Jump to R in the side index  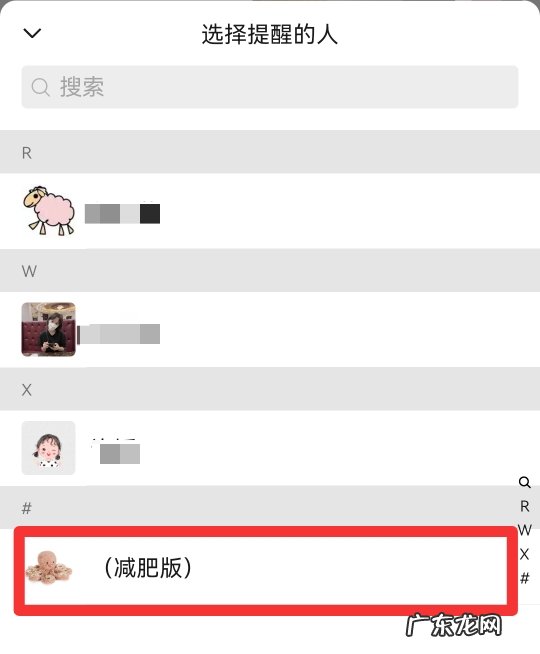point(525,506)
